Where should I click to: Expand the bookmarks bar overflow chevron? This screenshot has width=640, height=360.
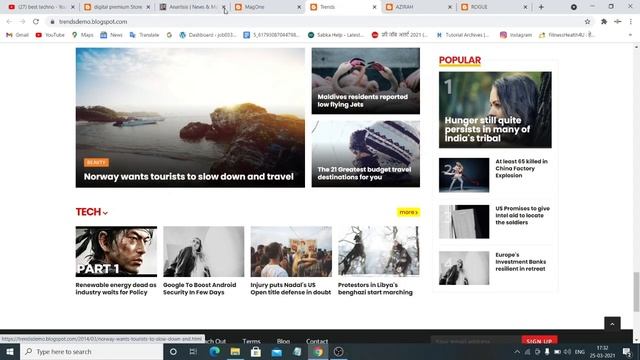pos(630,35)
